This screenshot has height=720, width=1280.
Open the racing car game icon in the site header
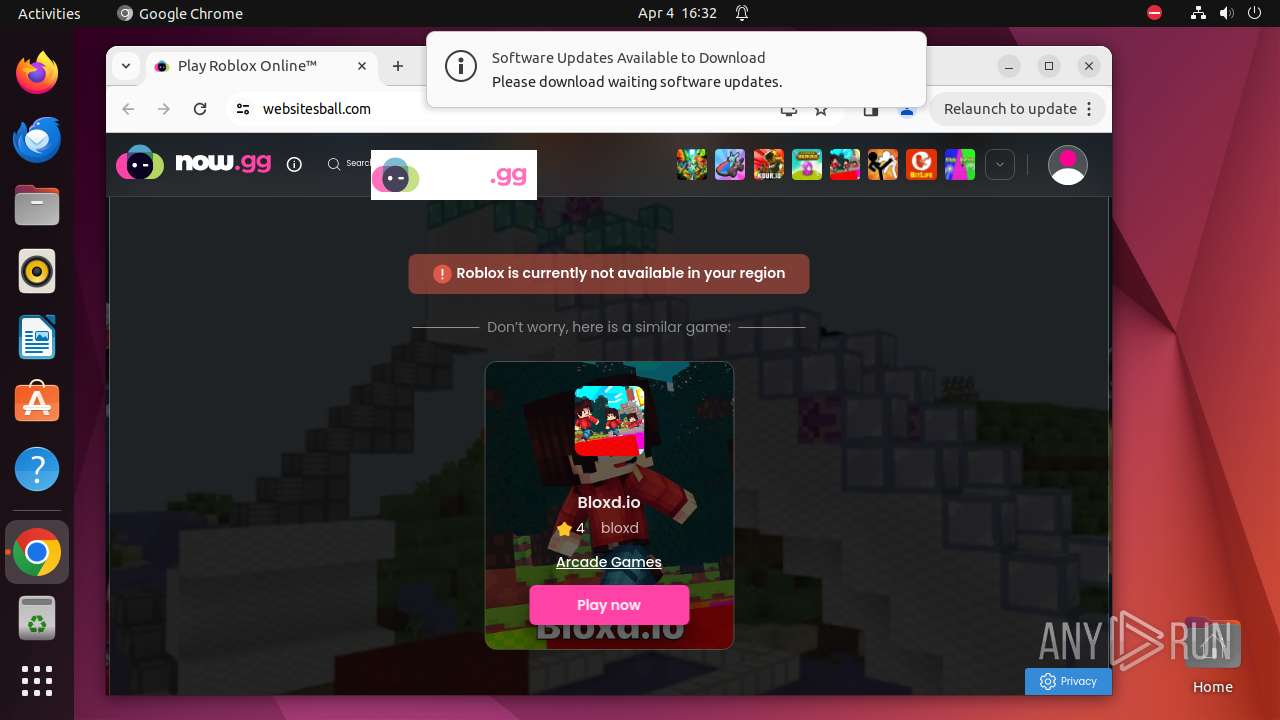click(730, 164)
